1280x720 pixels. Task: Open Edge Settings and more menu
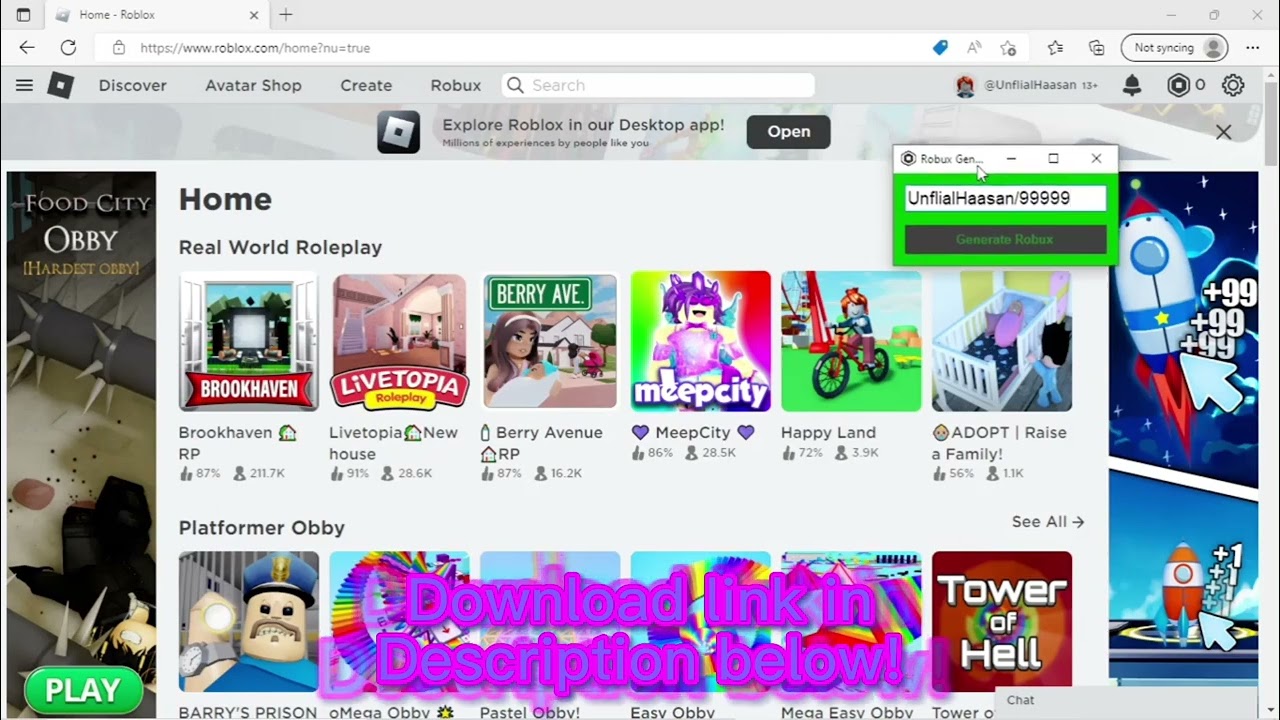click(1253, 47)
